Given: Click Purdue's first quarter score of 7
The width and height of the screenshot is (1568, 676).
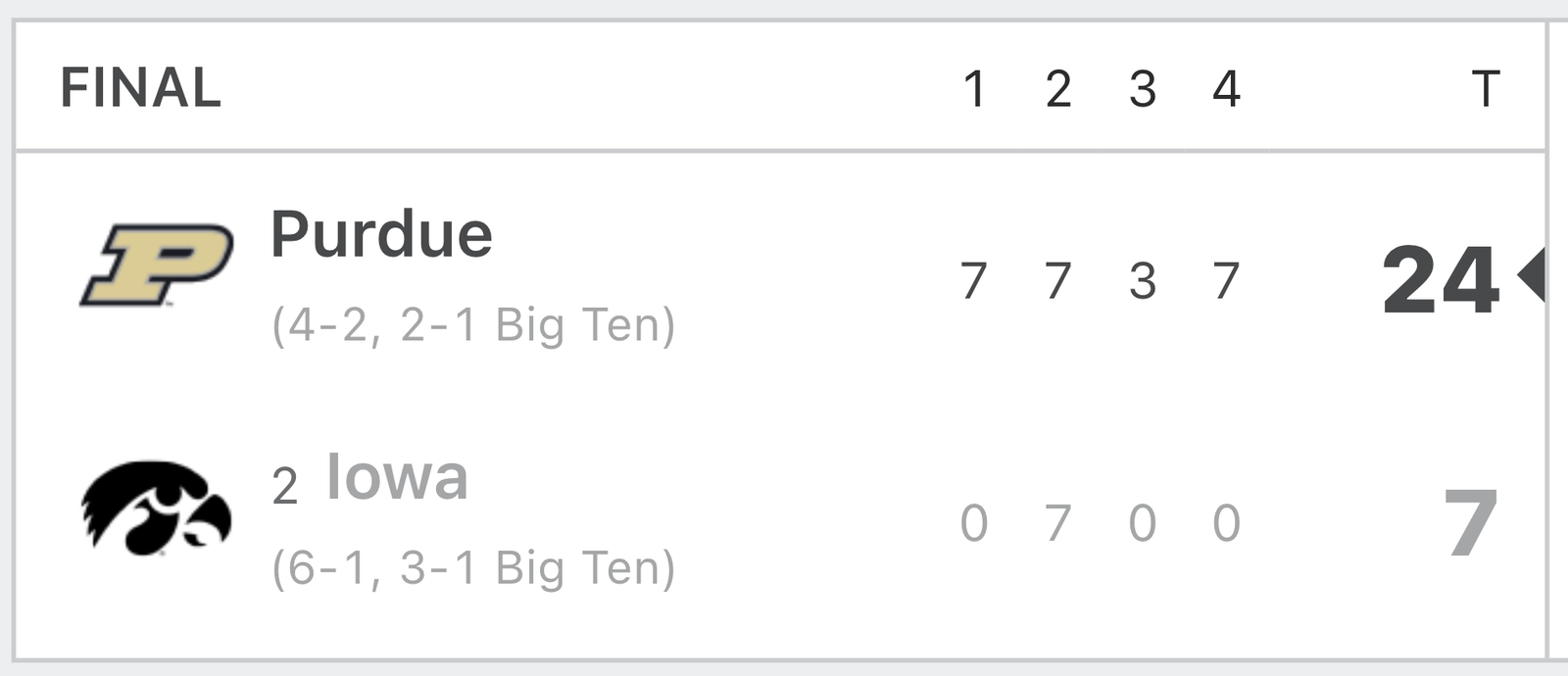Looking at the screenshot, I should [973, 281].
